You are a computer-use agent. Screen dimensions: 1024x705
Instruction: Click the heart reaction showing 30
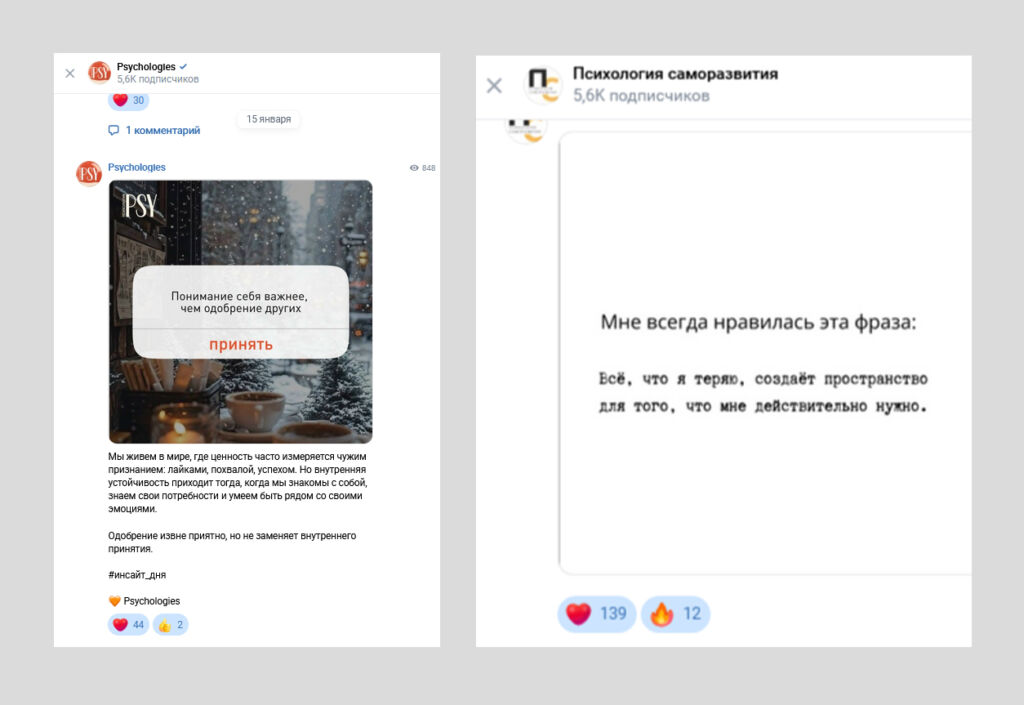point(126,100)
